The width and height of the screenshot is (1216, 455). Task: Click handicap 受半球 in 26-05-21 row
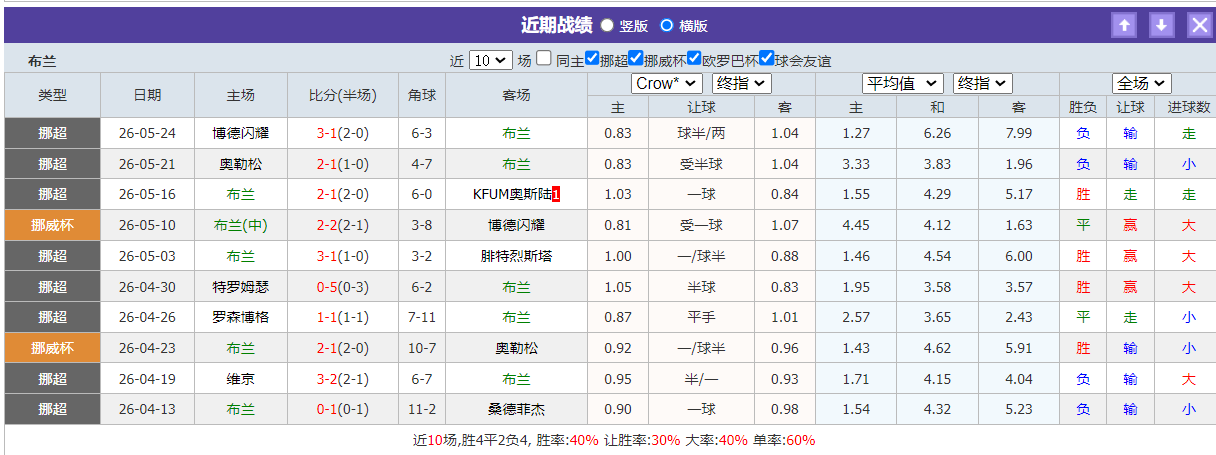click(701, 164)
